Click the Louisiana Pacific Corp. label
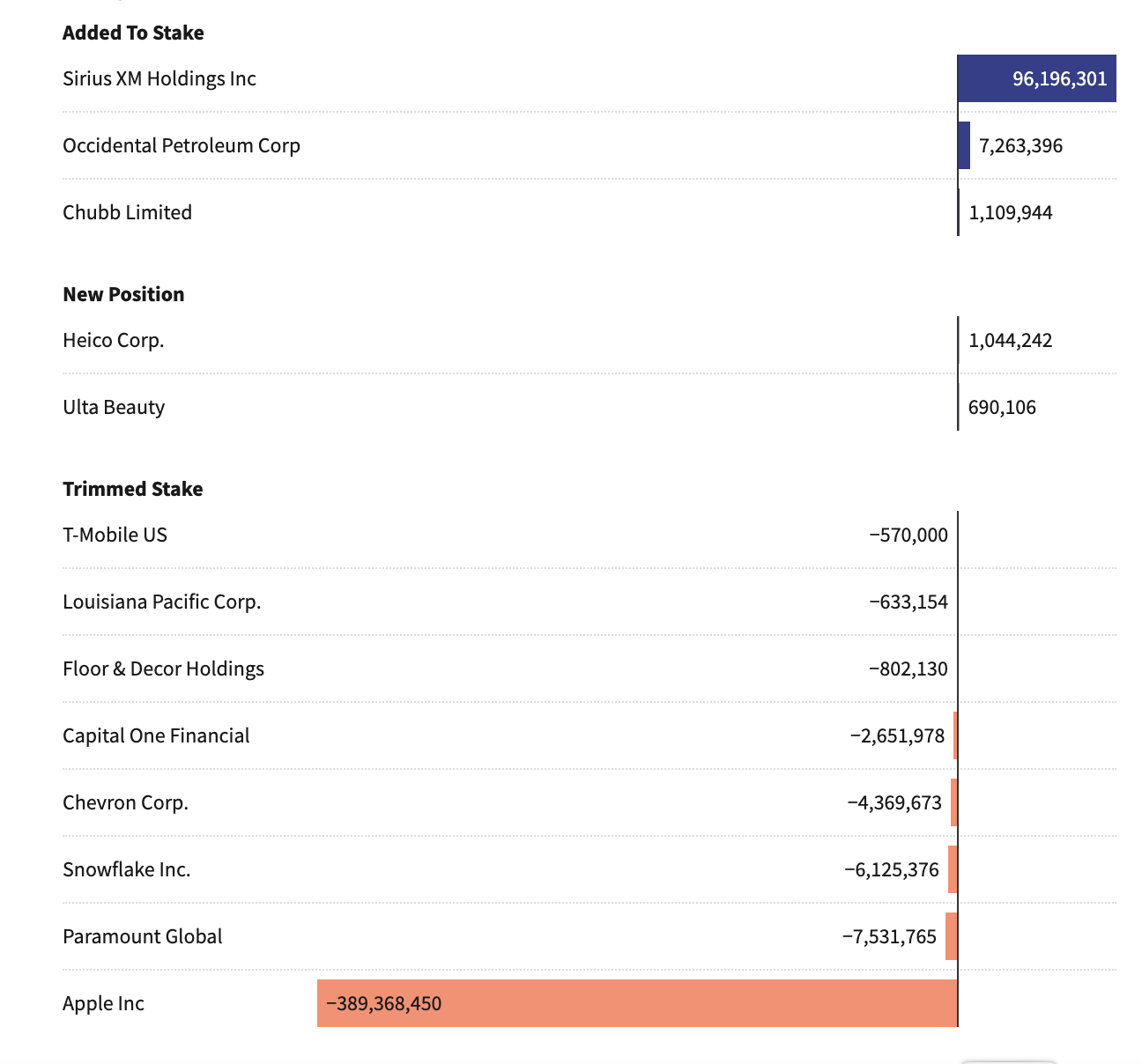This screenshot has width=1142, height=1064. coord(161,602)
